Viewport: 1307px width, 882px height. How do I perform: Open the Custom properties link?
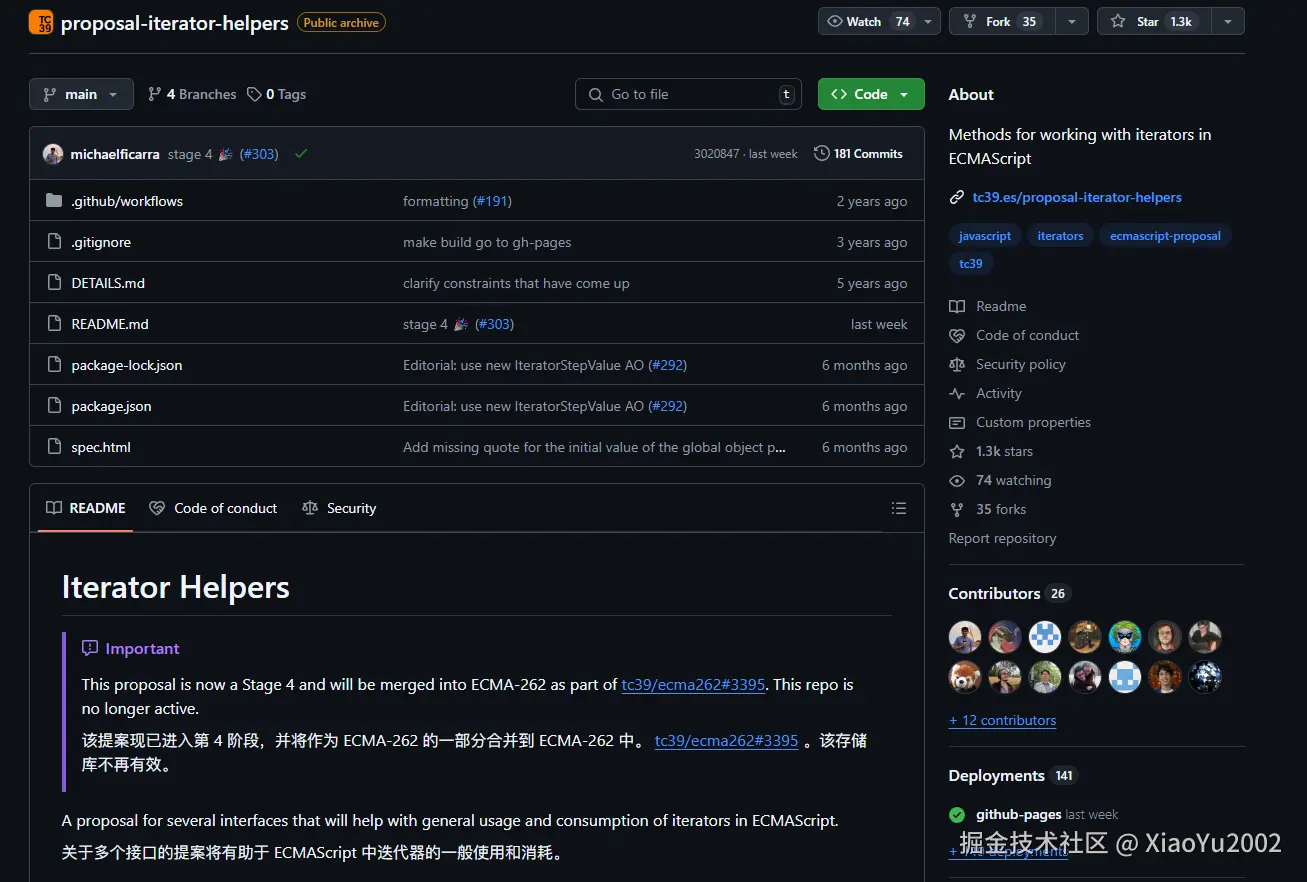(1020, 422)
